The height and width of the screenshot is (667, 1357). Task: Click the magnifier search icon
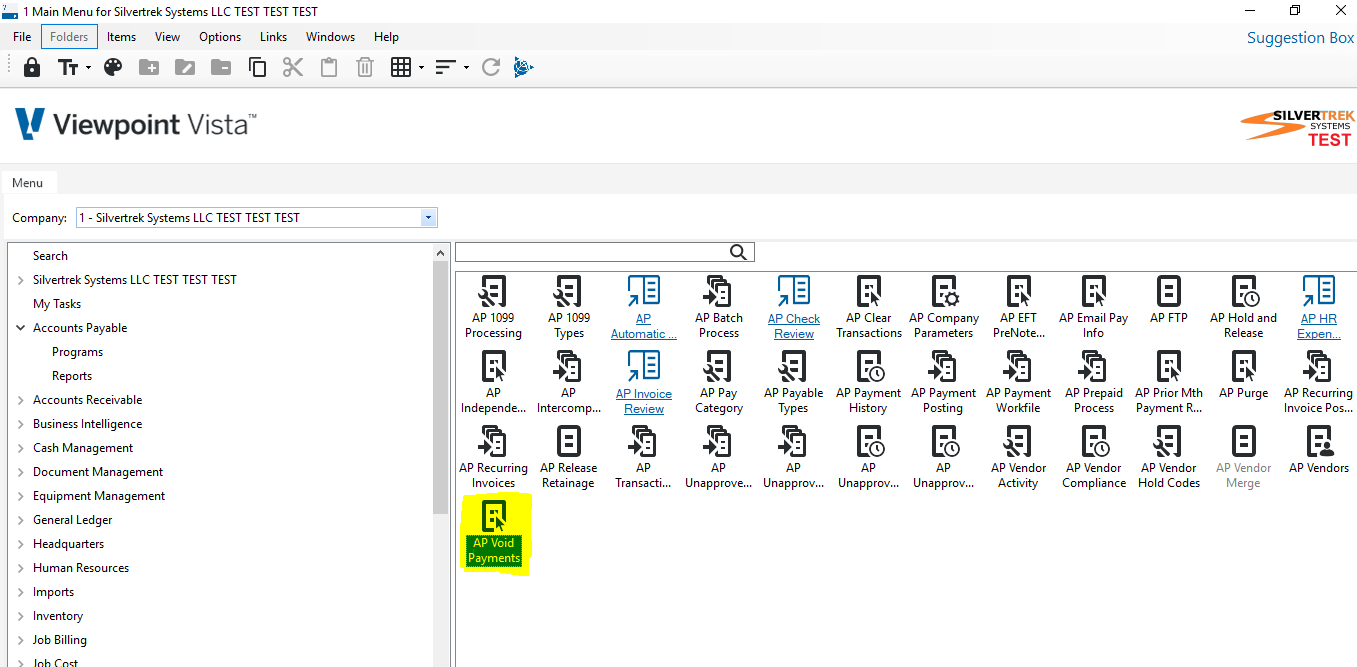click(x=739, y=252)
